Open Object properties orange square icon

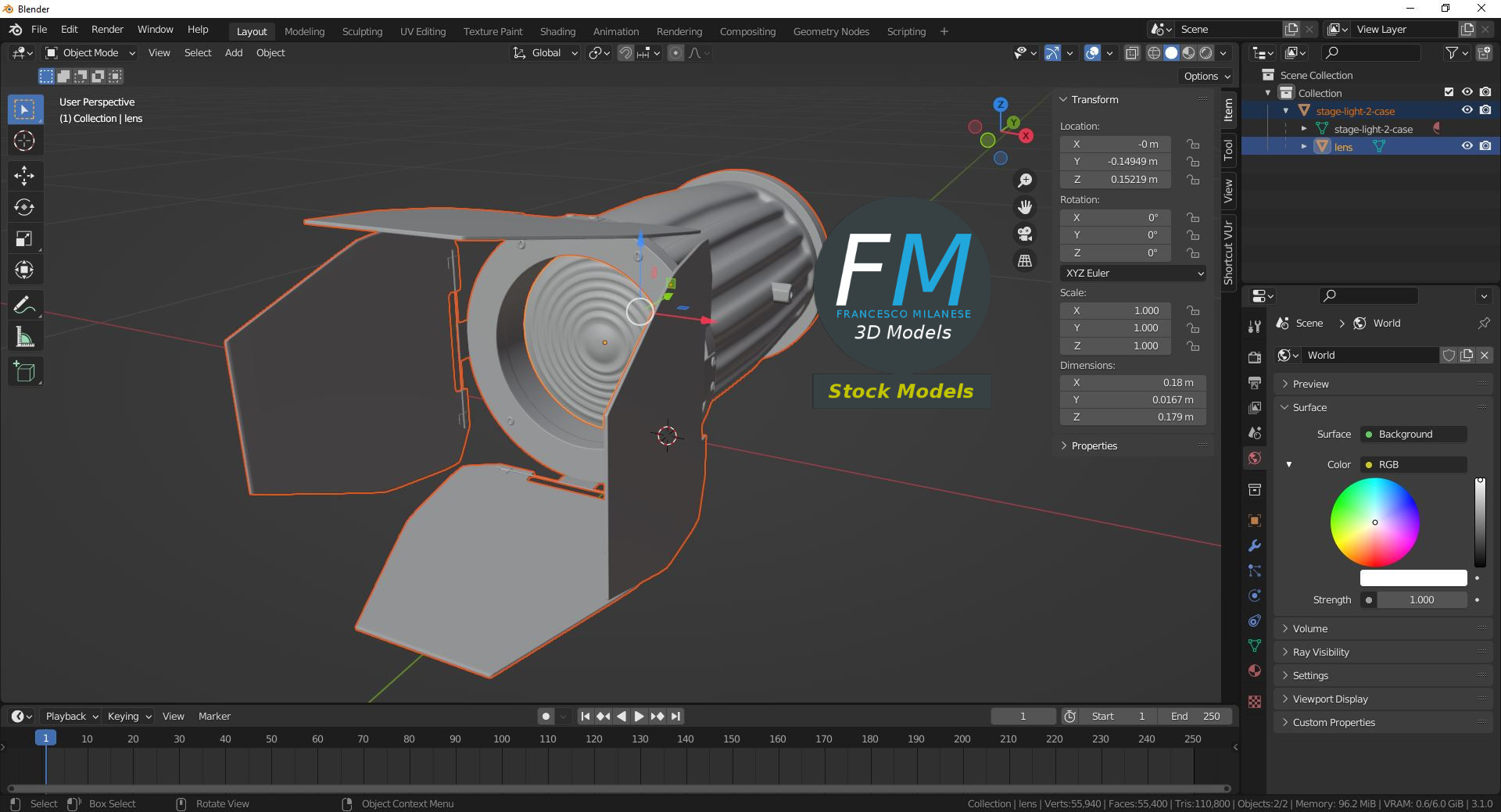[x=1255, y=520]
